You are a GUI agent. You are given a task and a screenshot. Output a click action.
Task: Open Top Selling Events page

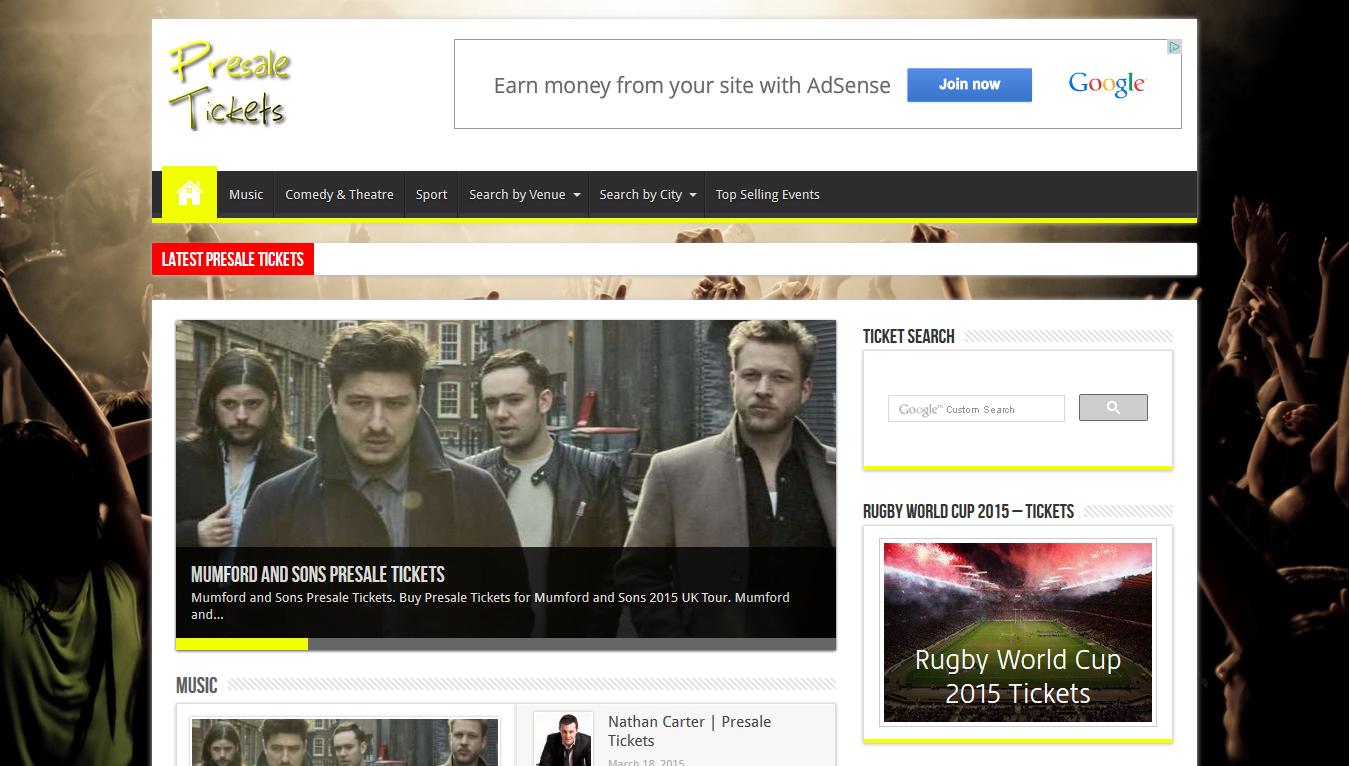[x=767, y=195]
